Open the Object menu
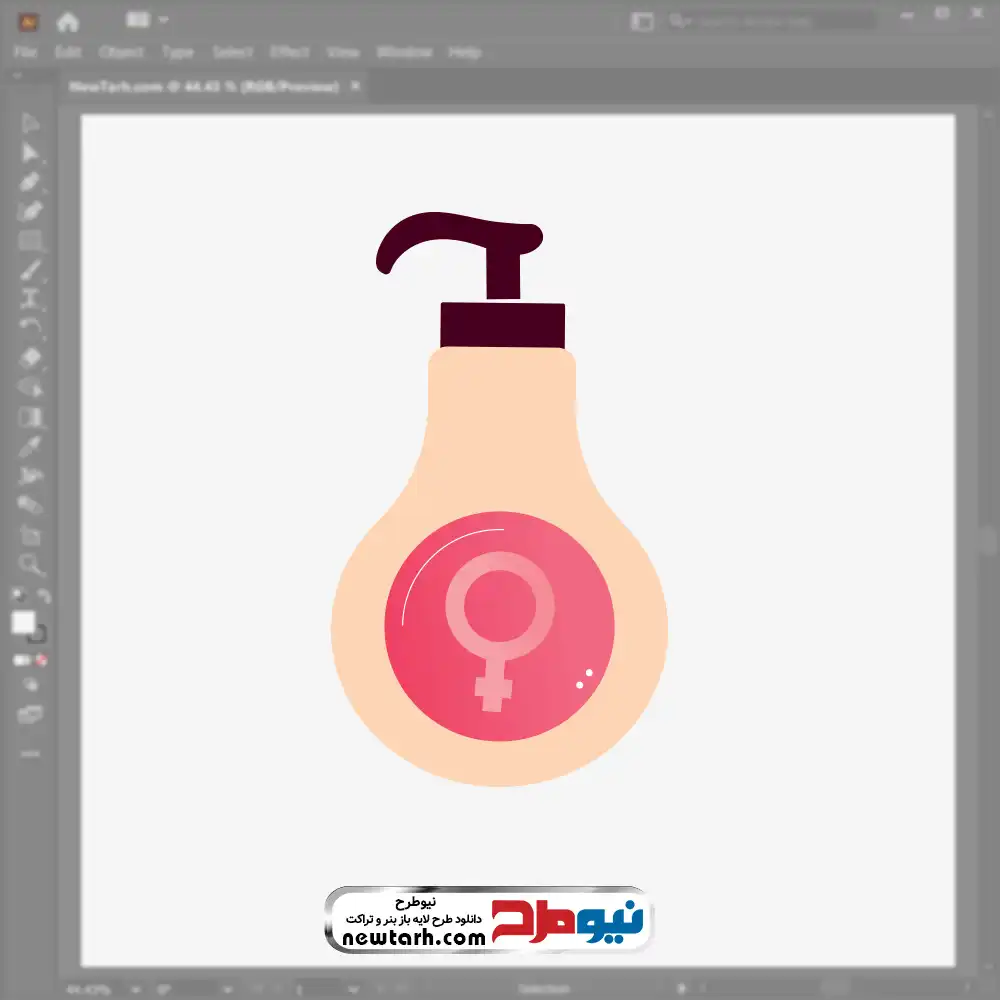The image size is (1000, 1000). tap(119, 52)
